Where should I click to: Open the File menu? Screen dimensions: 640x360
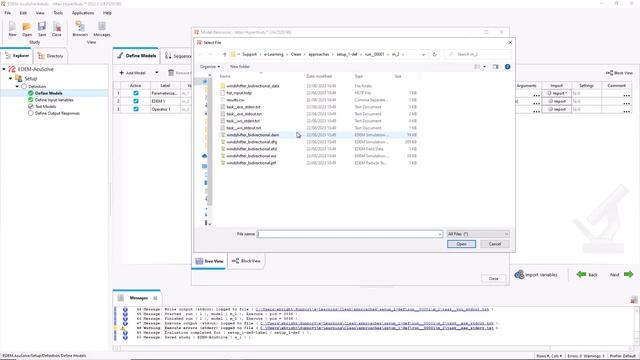point(8,13)
